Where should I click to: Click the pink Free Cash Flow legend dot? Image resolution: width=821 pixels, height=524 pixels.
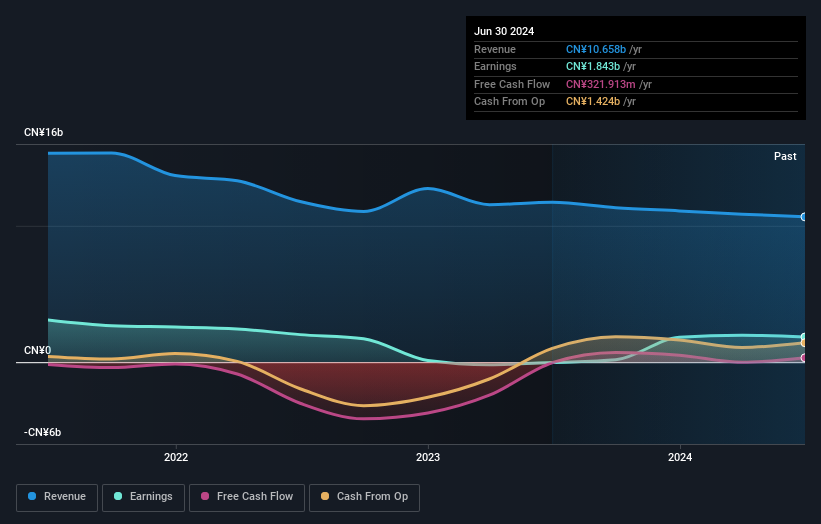[205, 496]
